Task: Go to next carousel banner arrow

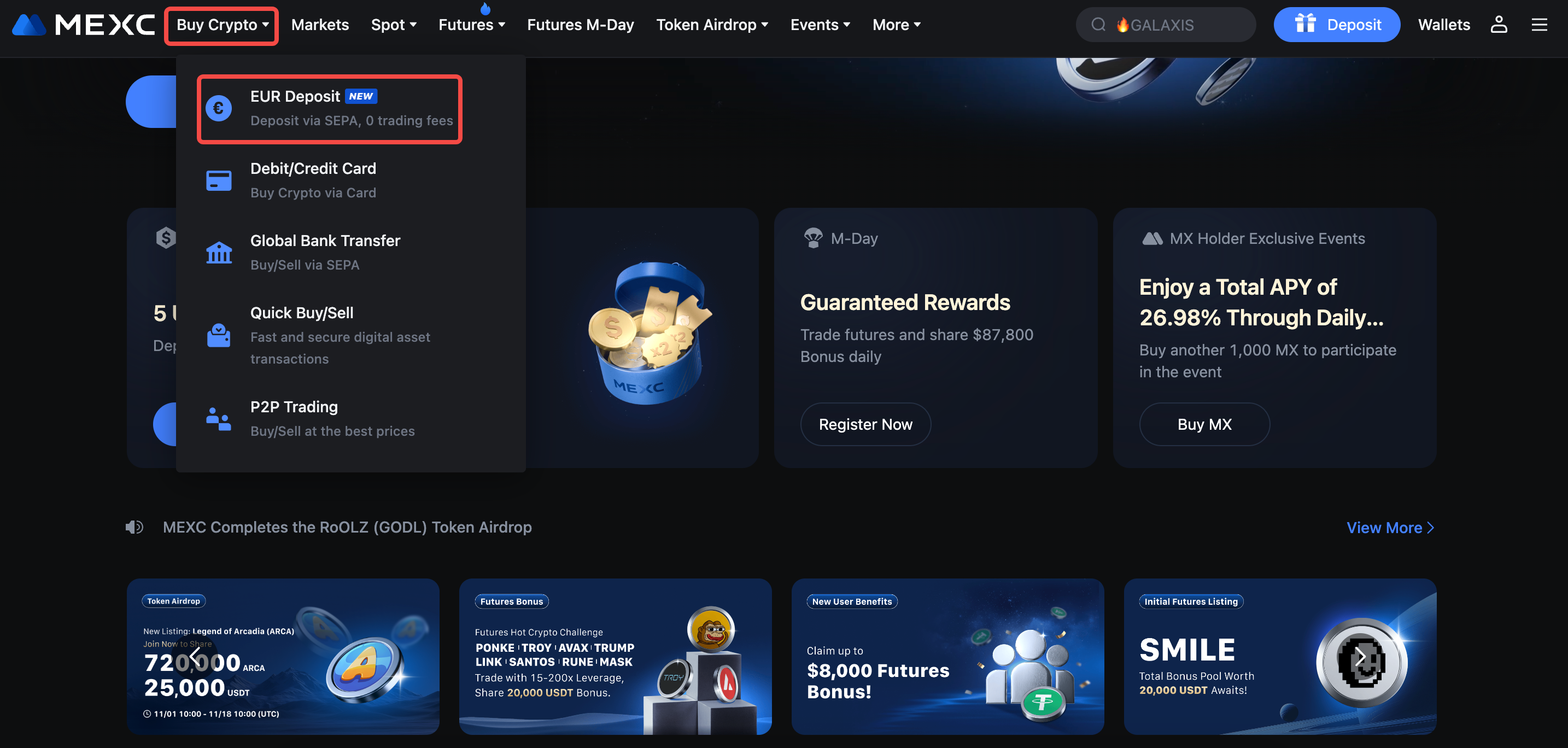Action: (1360, 657)
